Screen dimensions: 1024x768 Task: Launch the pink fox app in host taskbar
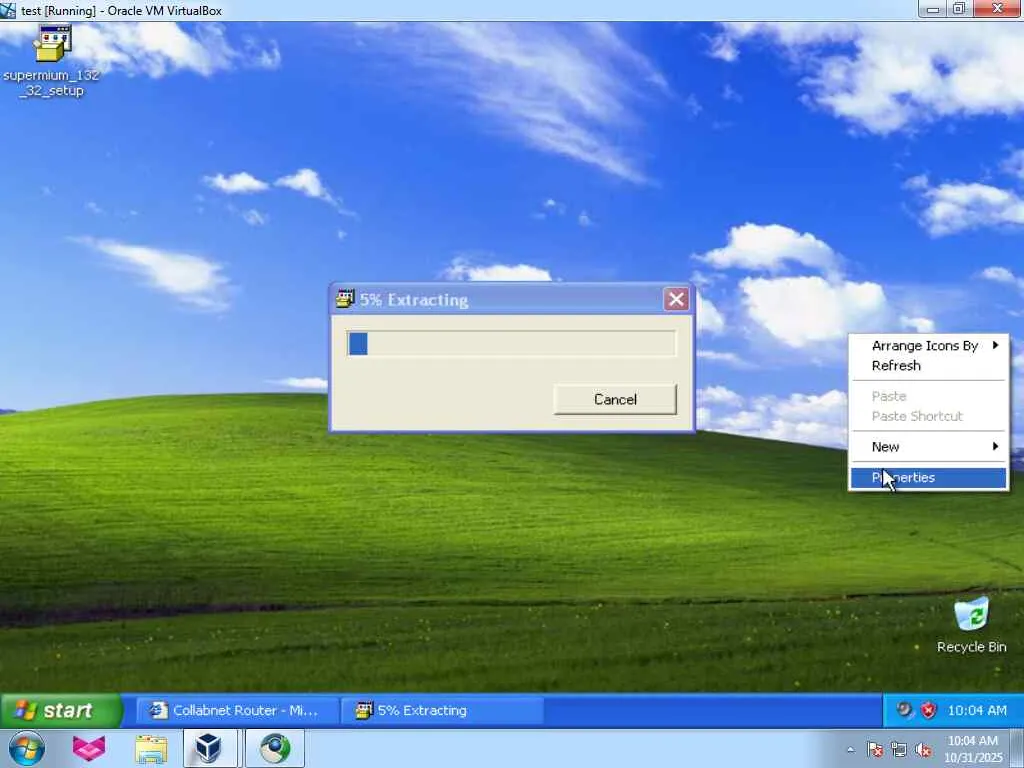89,748
